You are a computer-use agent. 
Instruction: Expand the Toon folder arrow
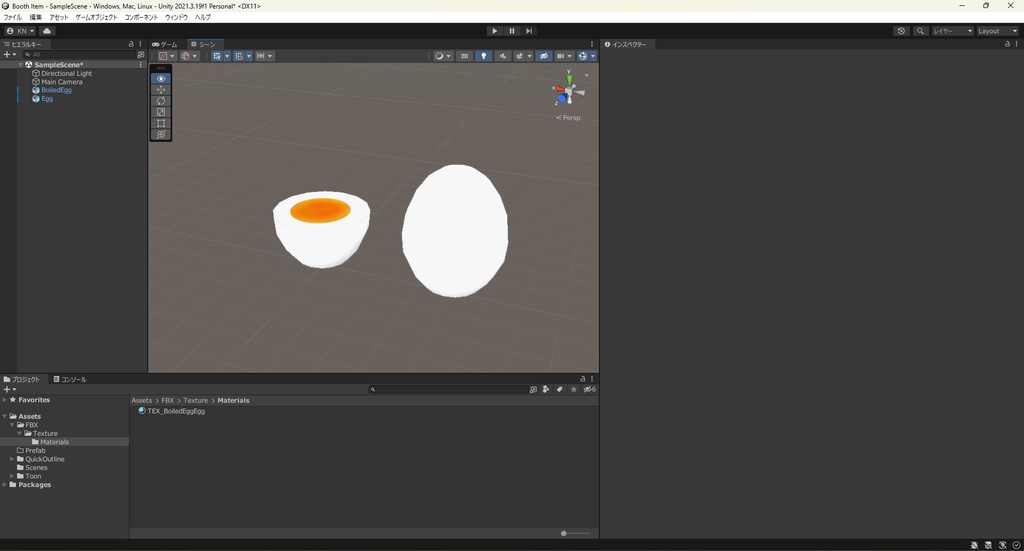(x=12, y=476)
